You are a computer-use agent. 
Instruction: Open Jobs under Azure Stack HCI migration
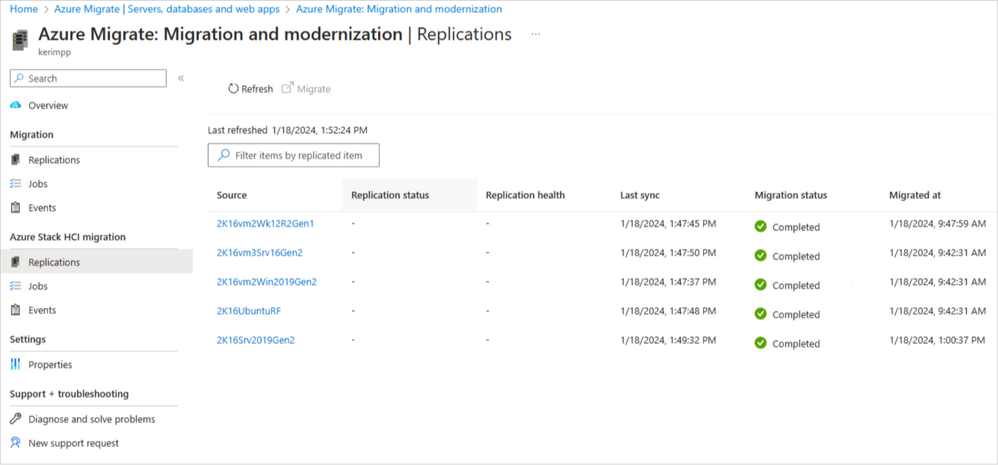point(38,286)
